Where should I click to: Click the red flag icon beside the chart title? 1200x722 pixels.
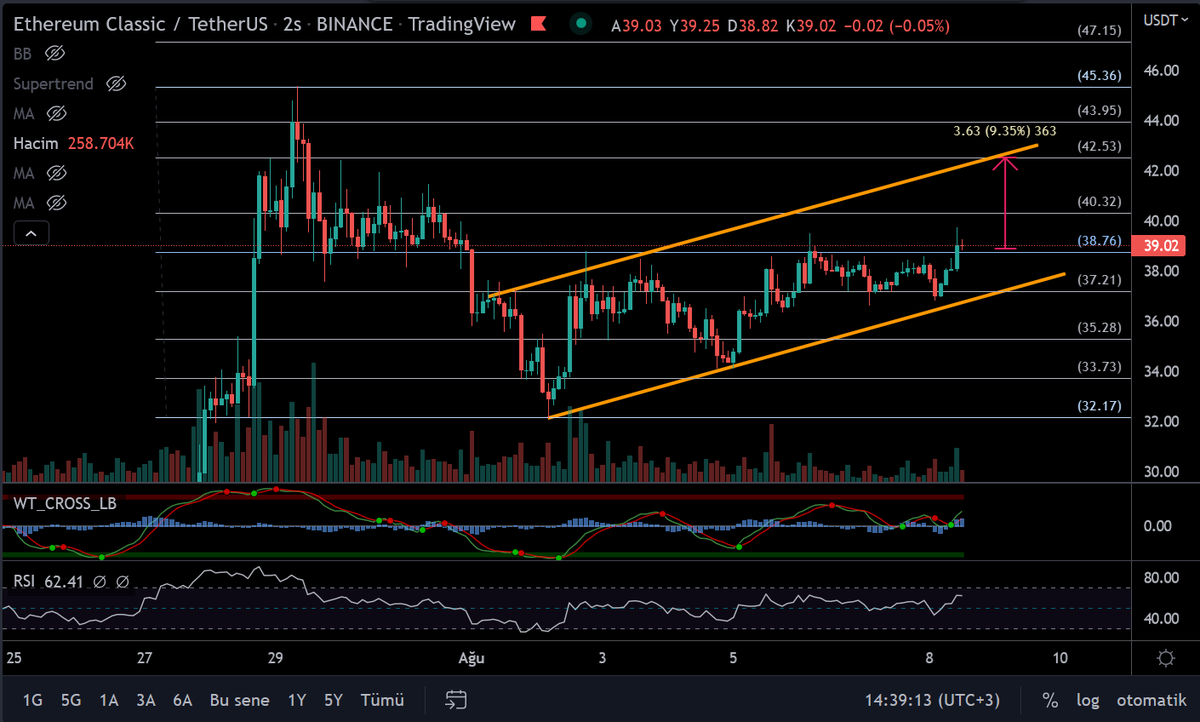[x=538, y=22]
